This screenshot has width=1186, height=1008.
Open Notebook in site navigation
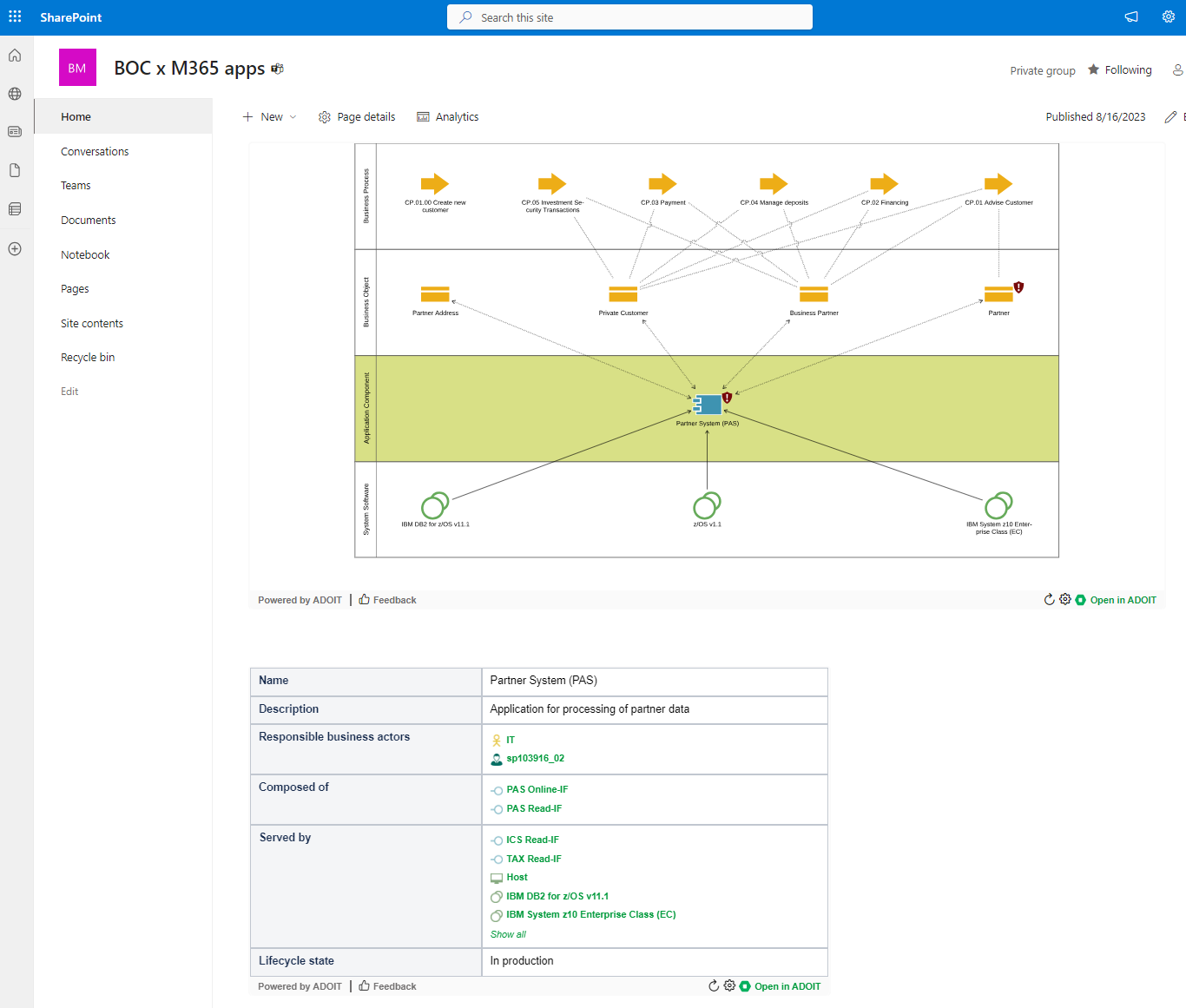(x=85, y=254)
